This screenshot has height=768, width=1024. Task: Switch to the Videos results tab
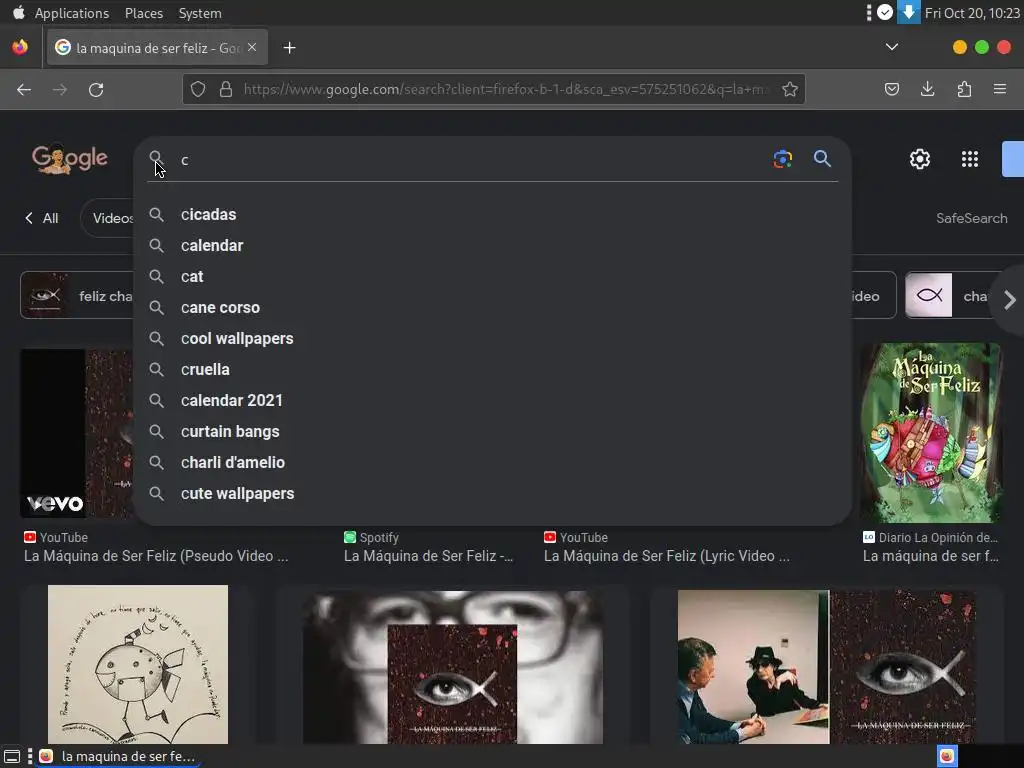(x=112, y=218)
